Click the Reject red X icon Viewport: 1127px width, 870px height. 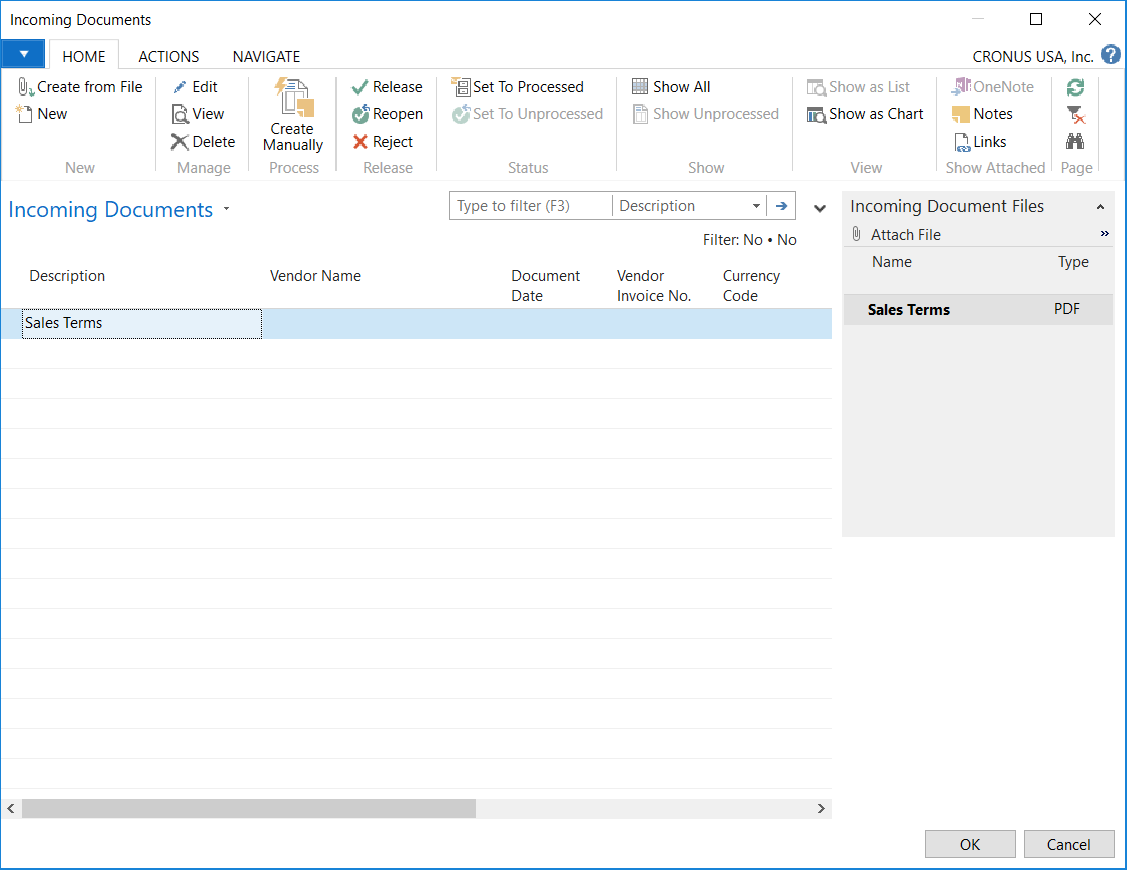pyautogui.click(x=361, y=142)
